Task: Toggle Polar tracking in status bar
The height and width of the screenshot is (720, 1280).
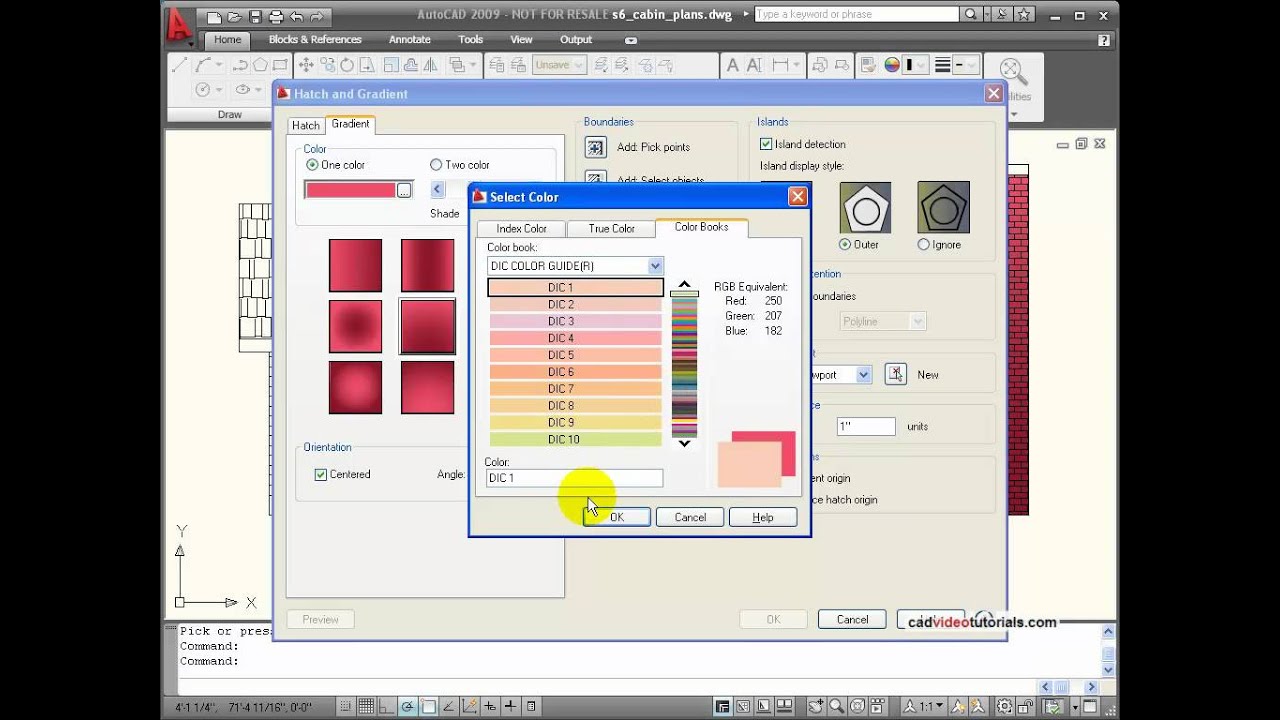Action: coord(408,708)
